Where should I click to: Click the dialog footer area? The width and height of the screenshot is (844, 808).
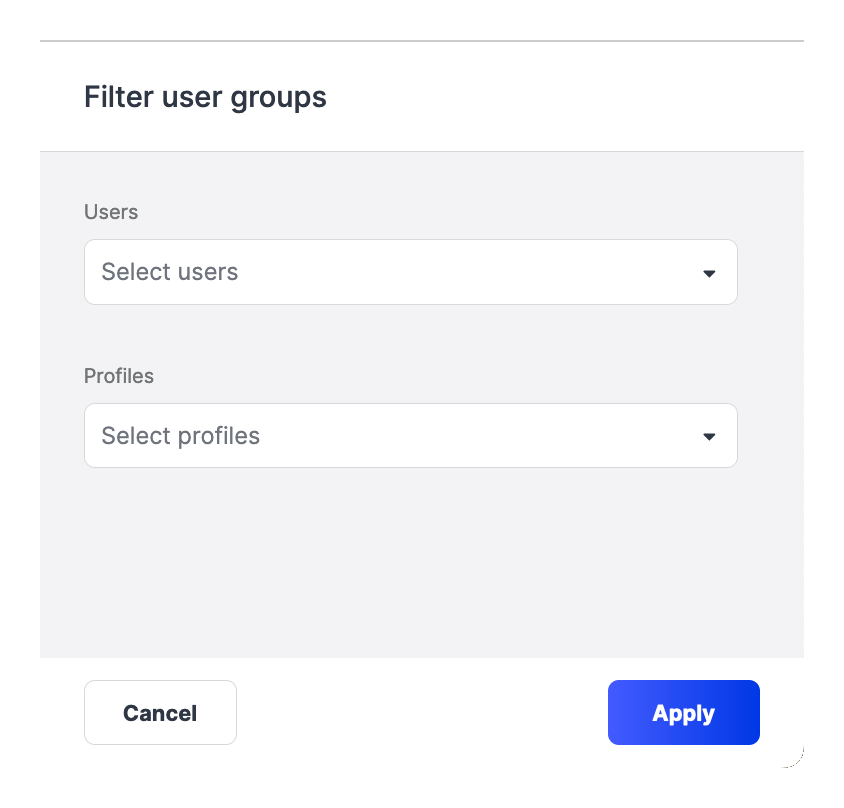click(420, 712)
